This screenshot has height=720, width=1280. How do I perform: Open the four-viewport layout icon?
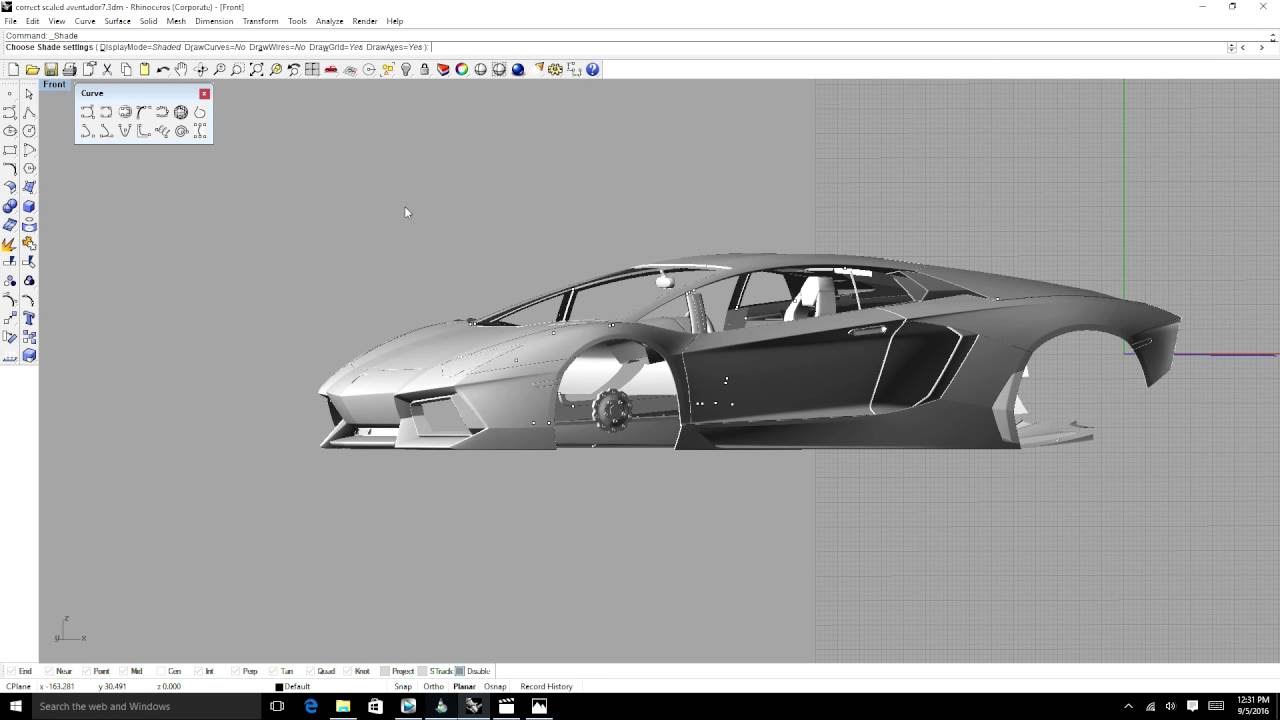312,69
